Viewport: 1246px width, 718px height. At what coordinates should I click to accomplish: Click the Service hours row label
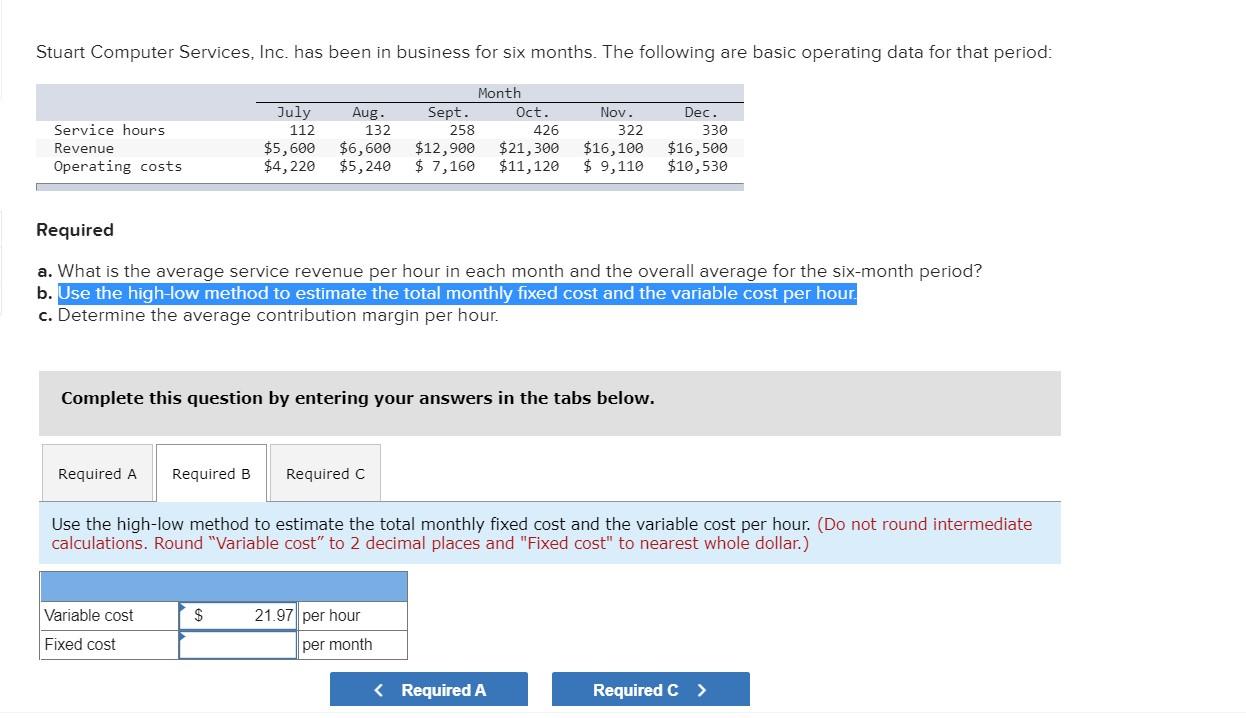tap(109, 130)
